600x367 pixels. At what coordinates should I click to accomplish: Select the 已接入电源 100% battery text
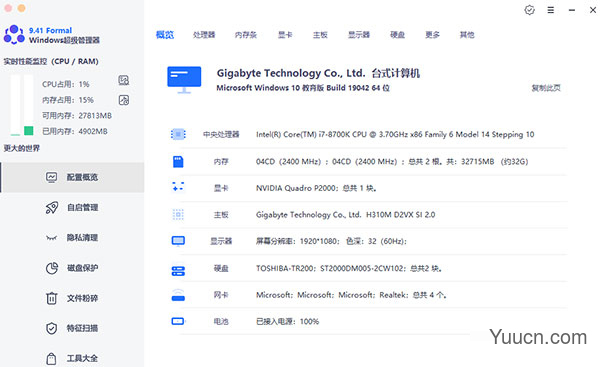pyautogui.click(x=287, y=321)
